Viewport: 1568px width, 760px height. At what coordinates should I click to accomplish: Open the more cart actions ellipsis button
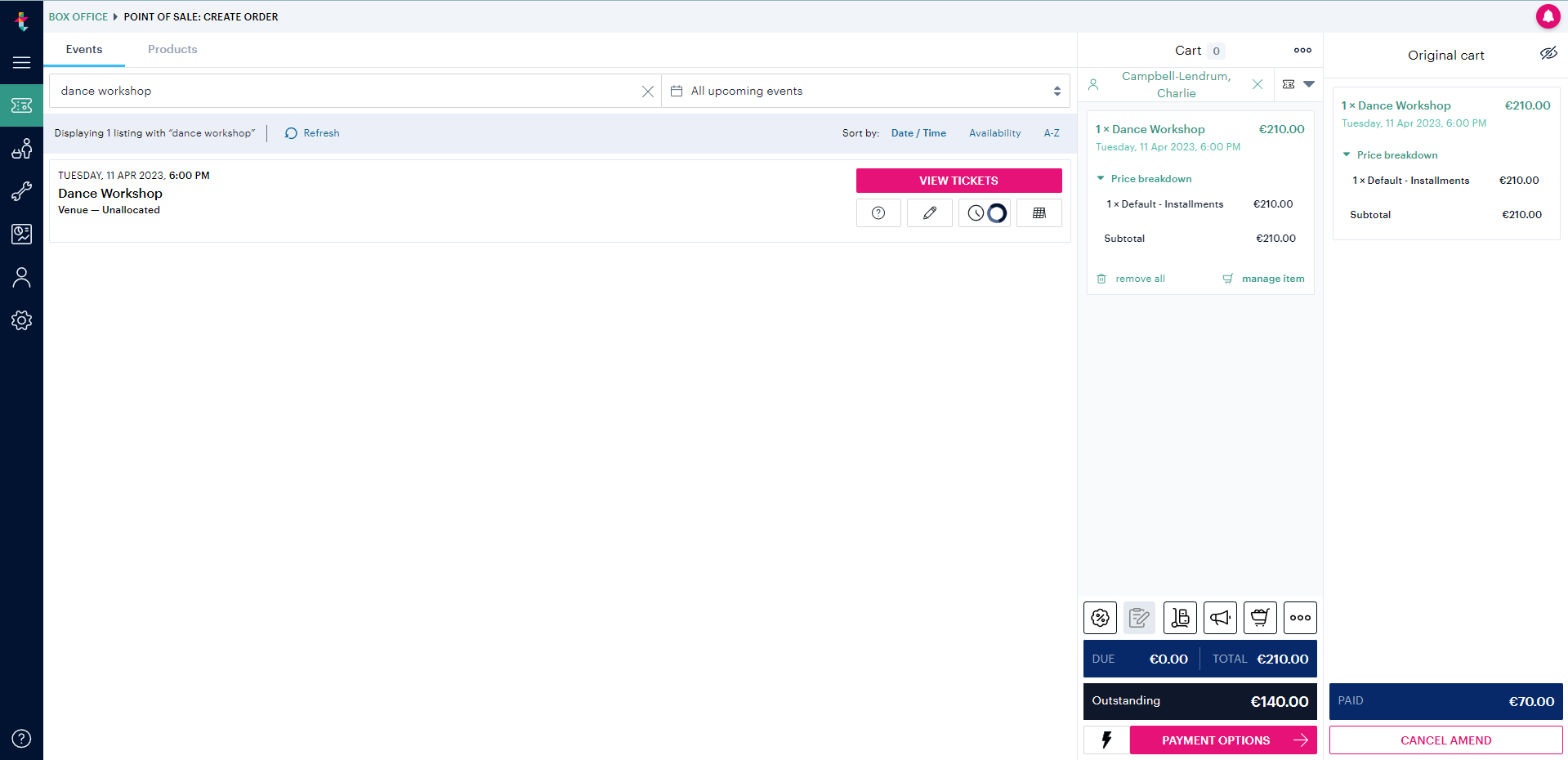click(1300, 618)
